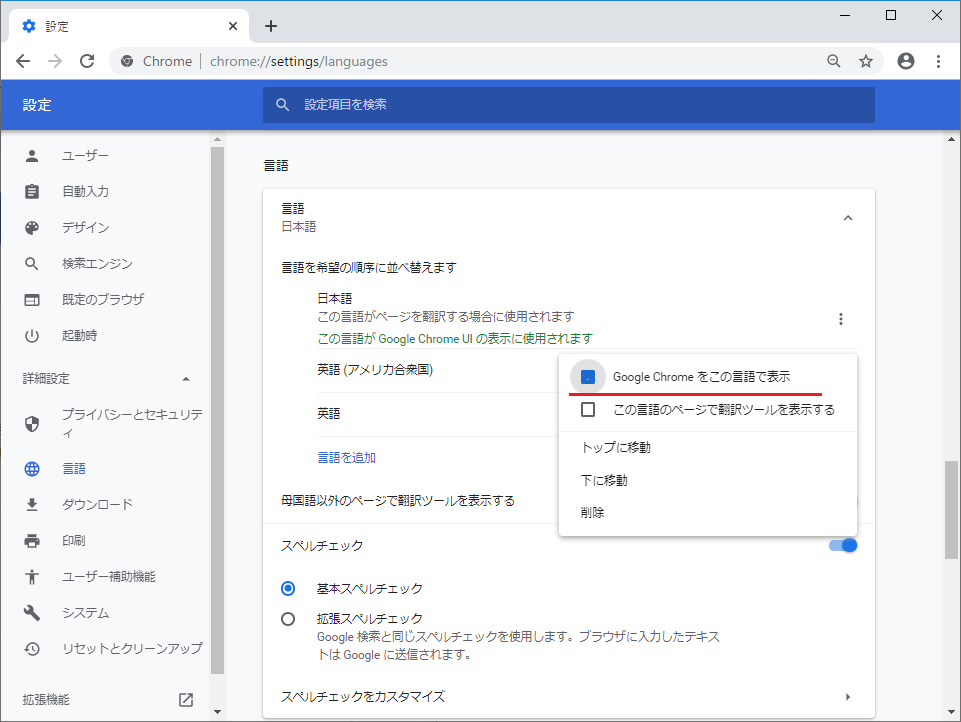Click the 拡張機能 external link icon
Viewport: 961px width, 722px height.
coord(186,700)
